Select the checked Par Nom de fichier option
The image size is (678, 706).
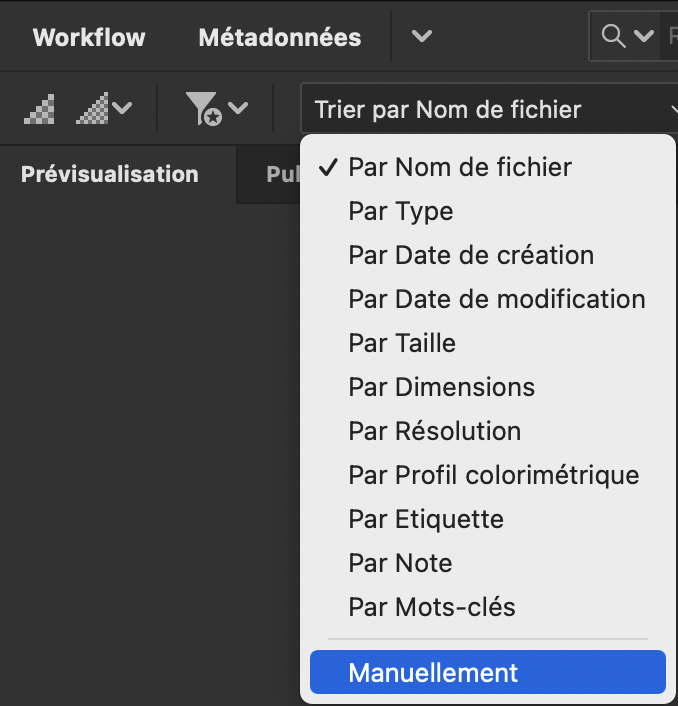point(460,167)
